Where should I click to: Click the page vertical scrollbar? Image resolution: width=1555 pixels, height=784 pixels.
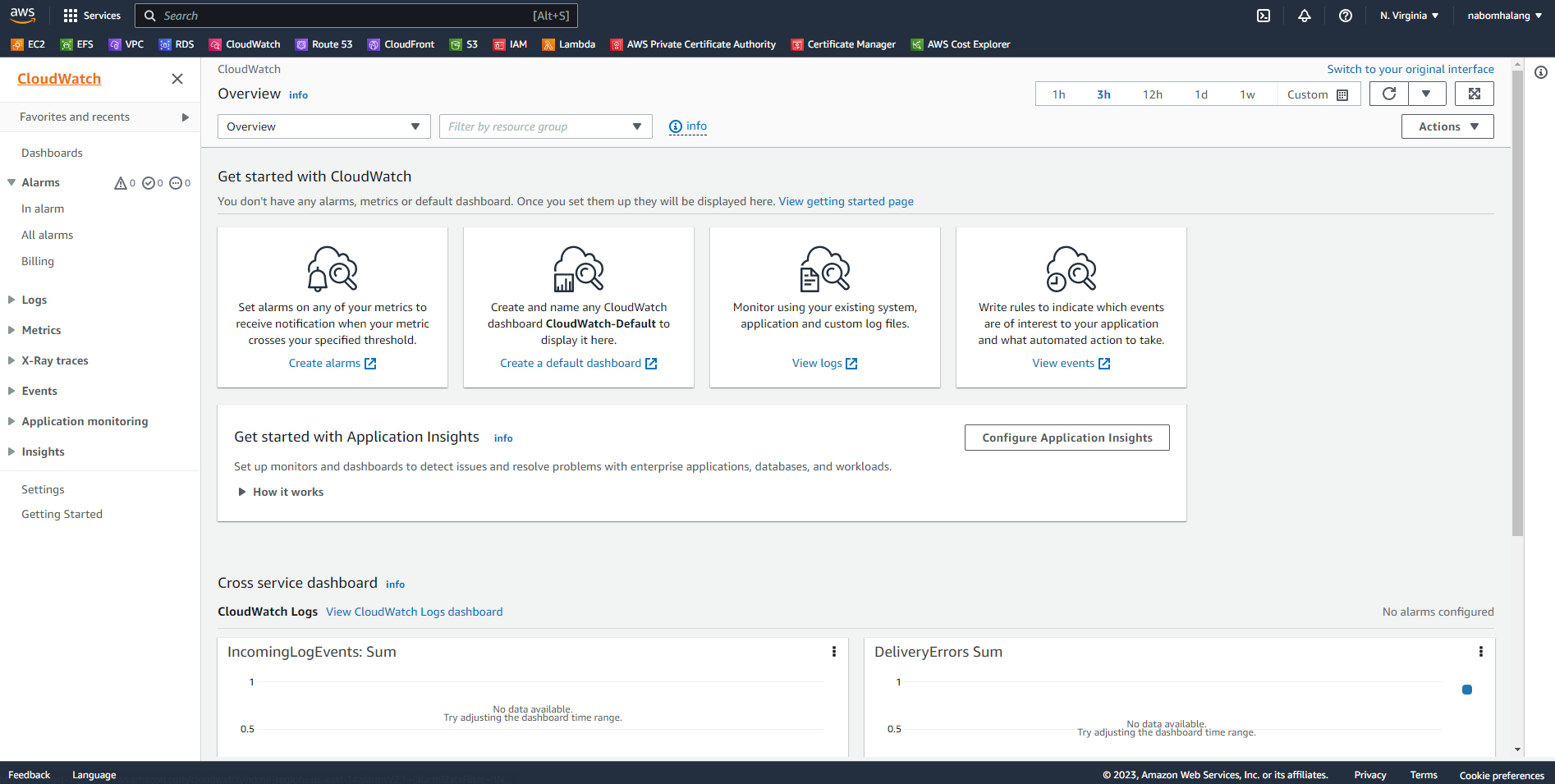point(1517,304)
